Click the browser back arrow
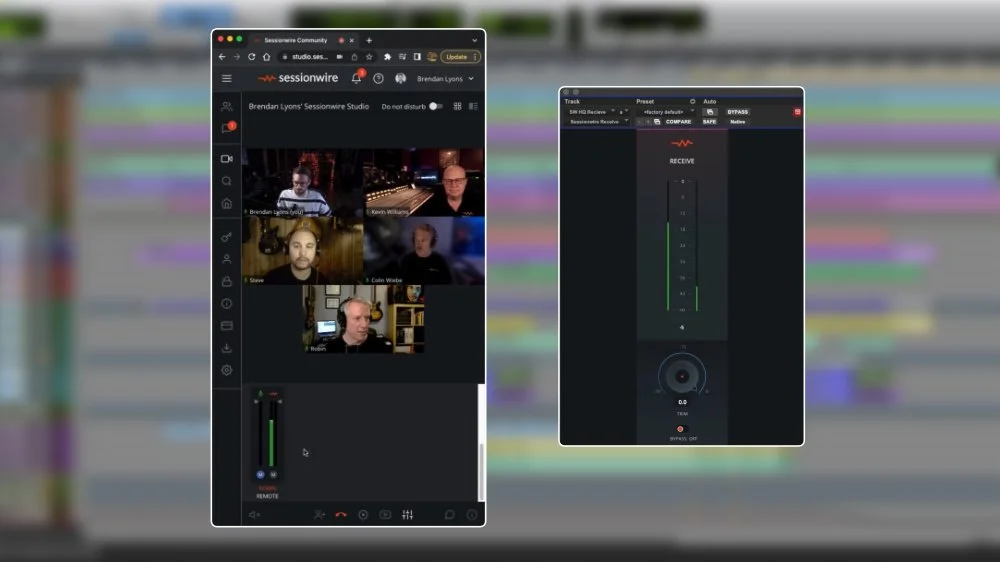Screen dimensions: 1000x562 pyautogui.click(x=222, y=57)
